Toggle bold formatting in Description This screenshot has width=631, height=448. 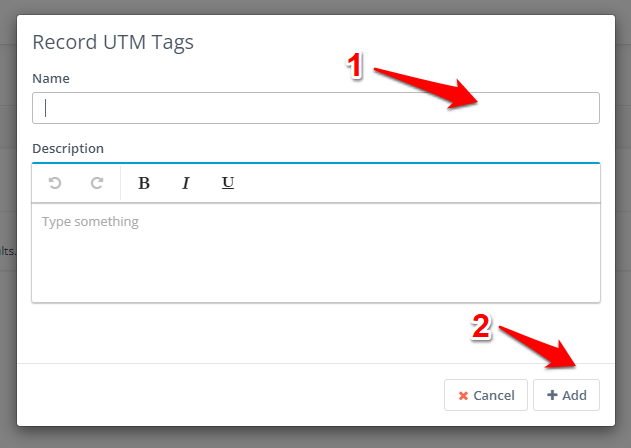(x=144, y=183)
